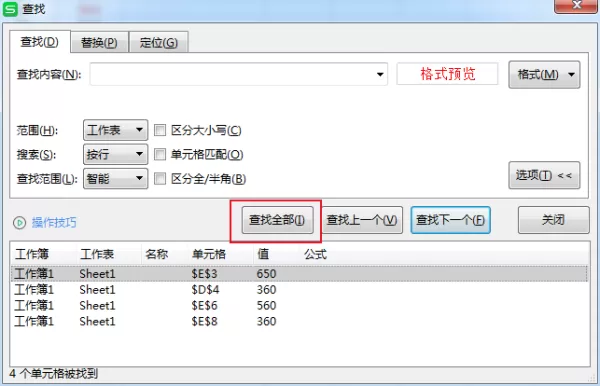The width and height of the screenshot is (600, 386).
Task: Click the 查找上一个(V) button
Action: click(362, 220)
